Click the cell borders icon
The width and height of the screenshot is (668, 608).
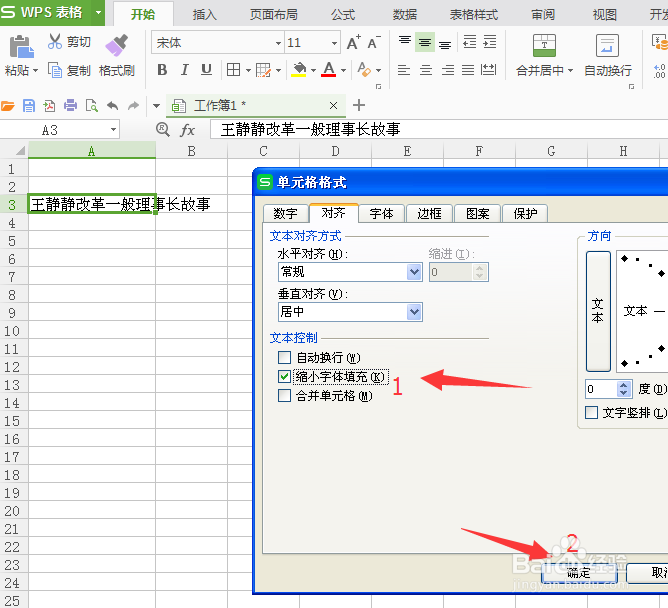[233, 69]
